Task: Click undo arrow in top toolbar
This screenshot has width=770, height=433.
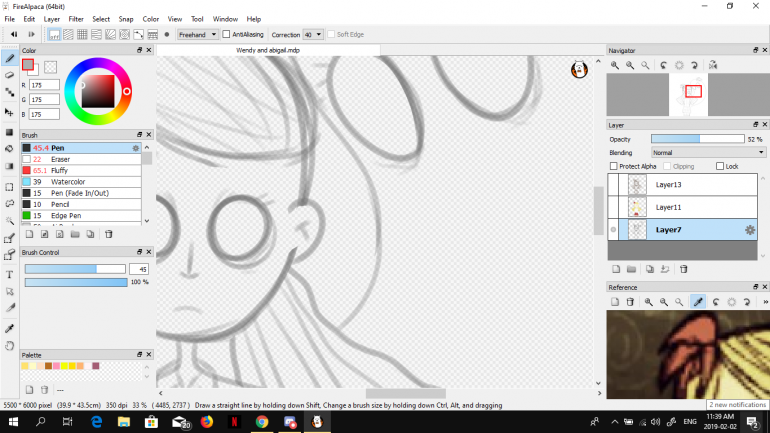Action: tap(14, 34)
